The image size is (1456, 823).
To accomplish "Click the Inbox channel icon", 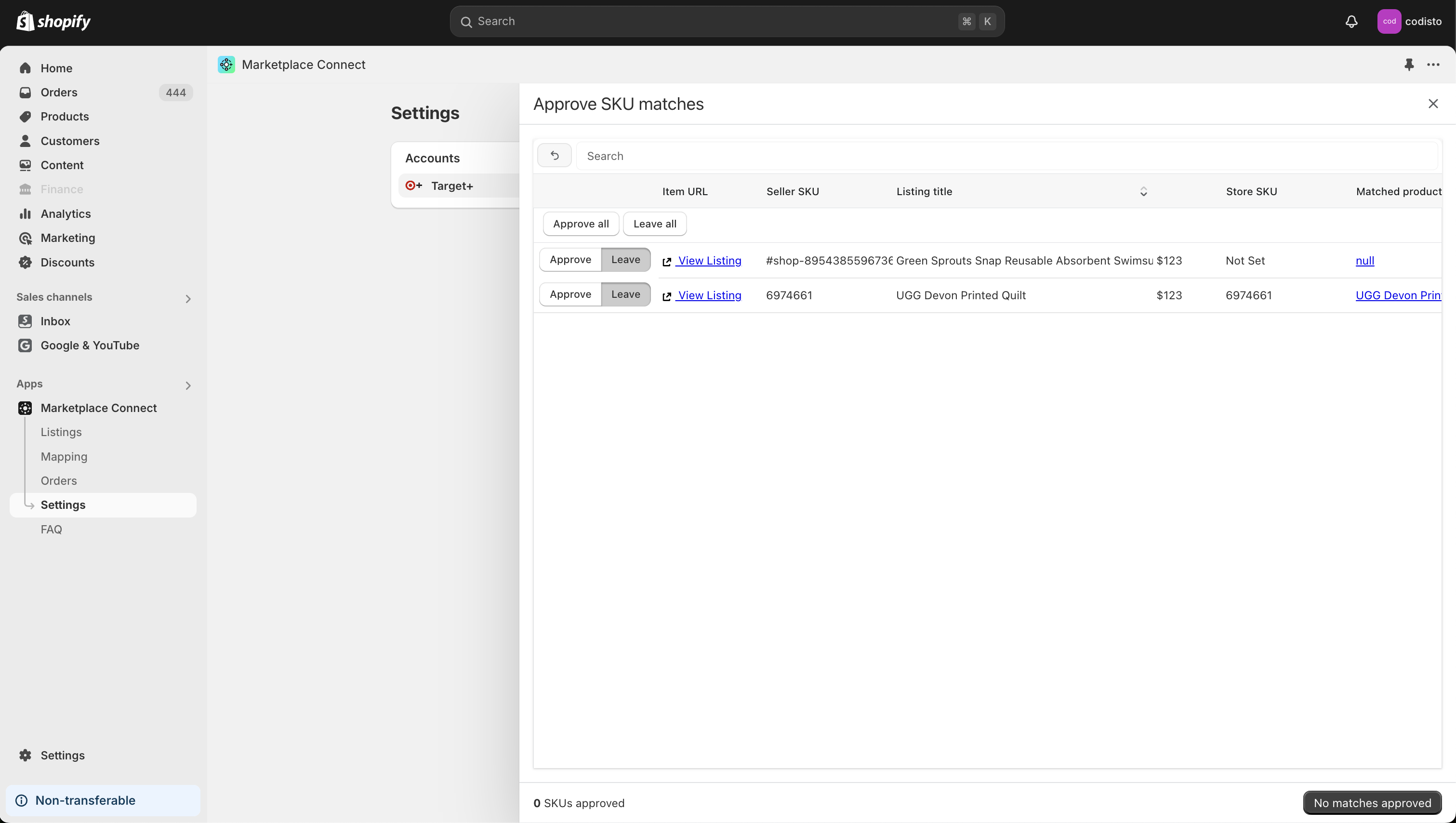I will tap(25, 321).
